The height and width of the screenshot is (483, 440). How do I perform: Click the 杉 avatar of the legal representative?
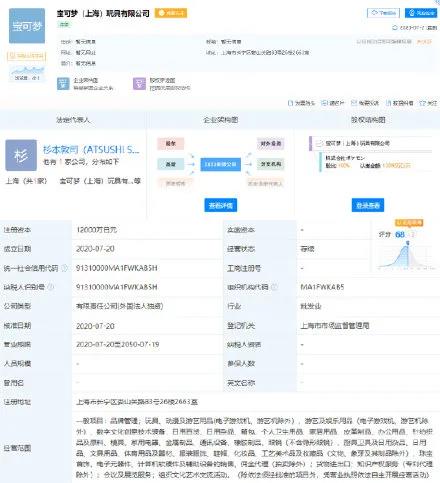[21, 155]
